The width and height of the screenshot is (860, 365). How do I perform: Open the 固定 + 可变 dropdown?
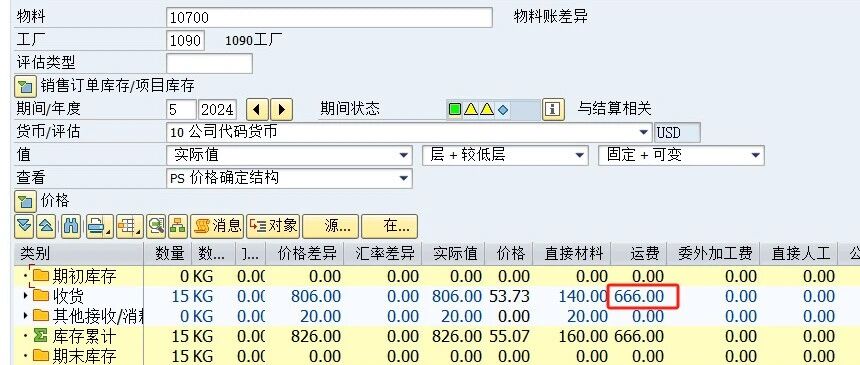(756, 155)
